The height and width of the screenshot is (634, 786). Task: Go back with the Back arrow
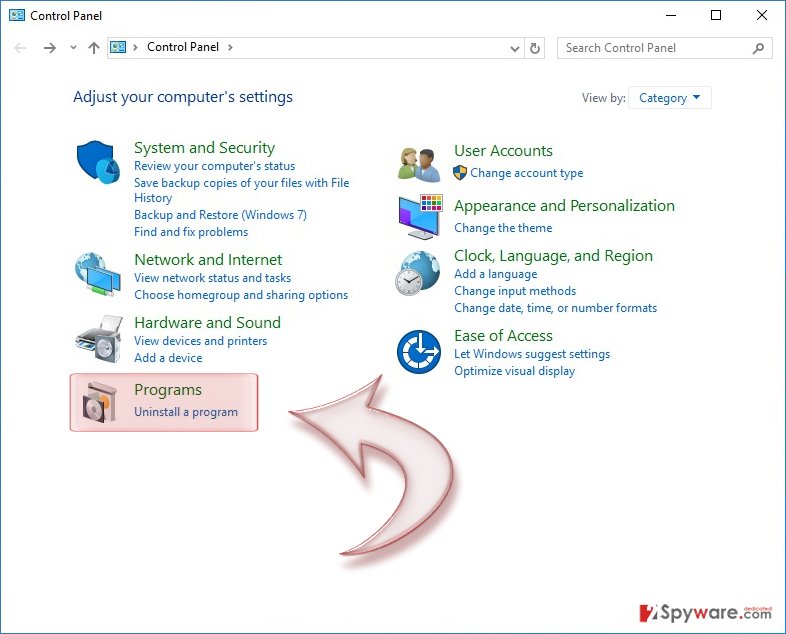tap(21, 48)
